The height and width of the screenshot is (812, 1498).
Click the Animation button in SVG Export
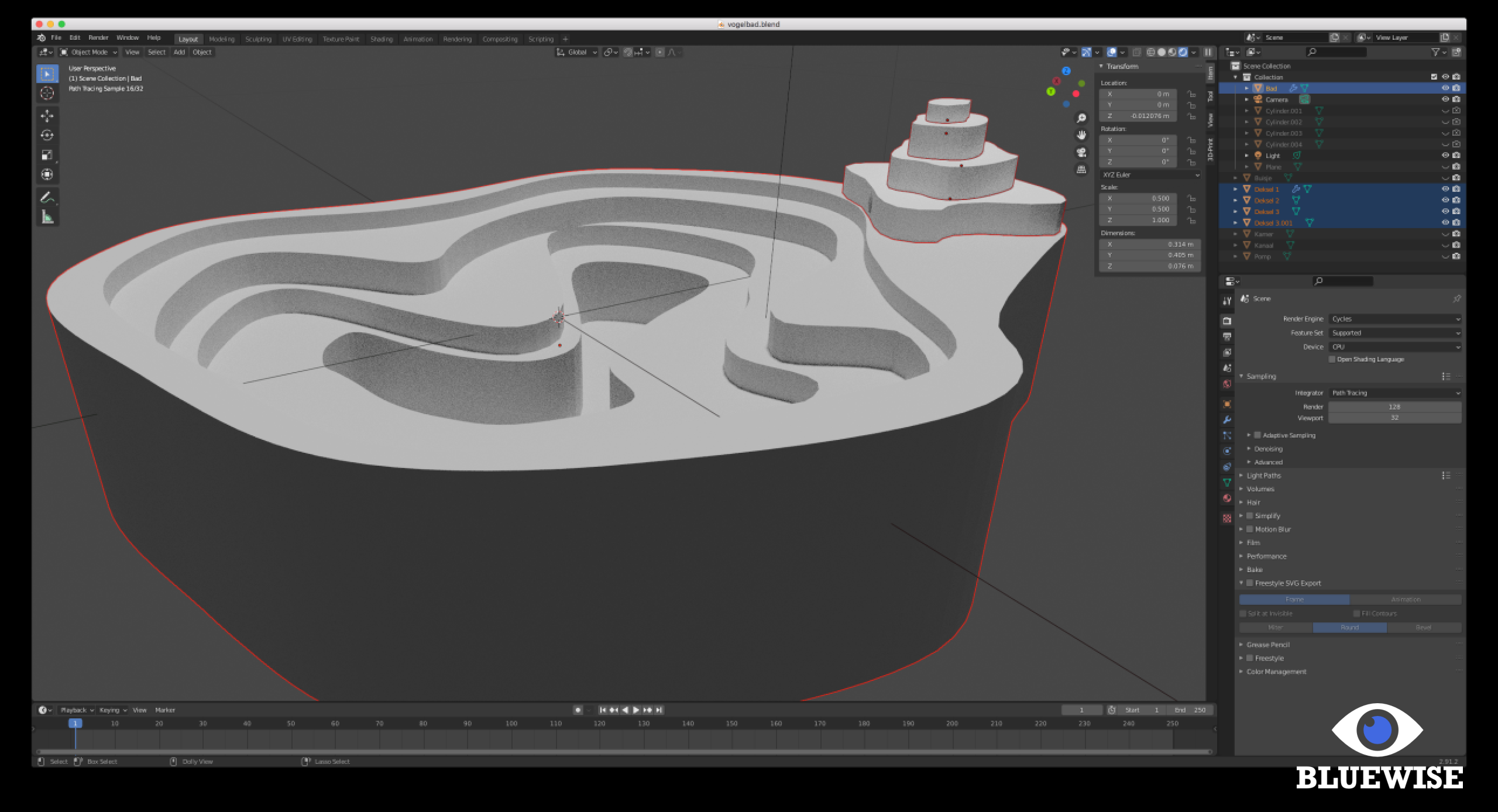click(x=1405, y=600)
